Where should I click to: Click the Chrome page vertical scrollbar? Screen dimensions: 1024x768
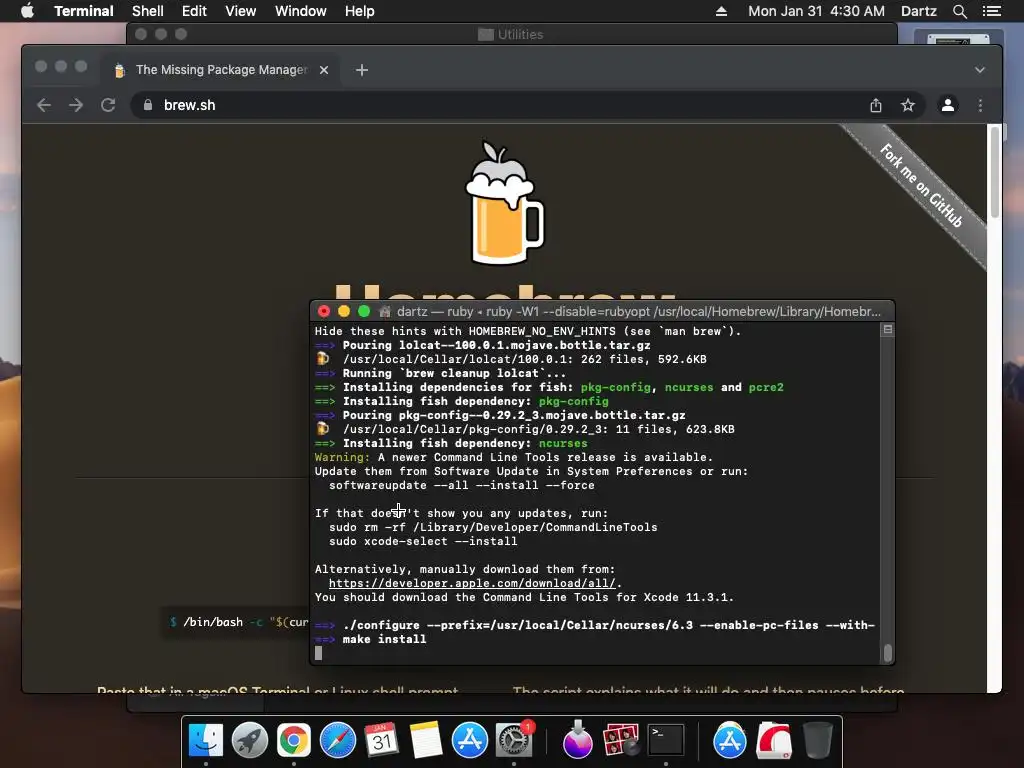[x=995, y=172]
